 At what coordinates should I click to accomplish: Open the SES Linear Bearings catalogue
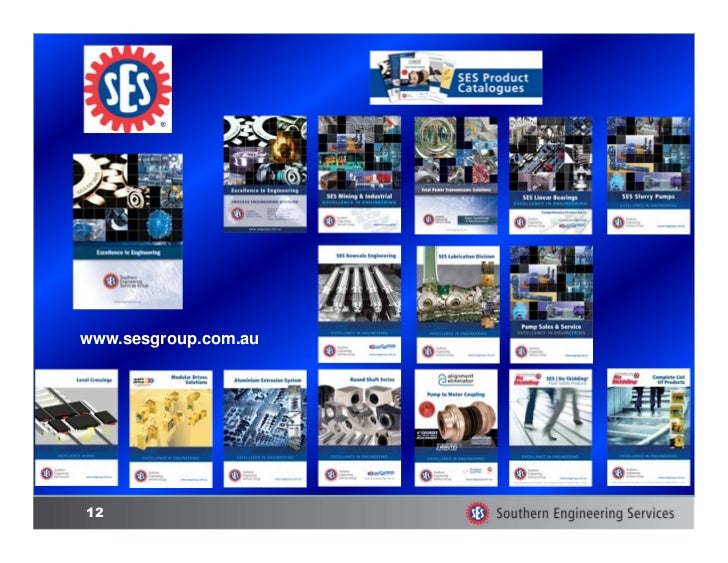click(551, 175)
